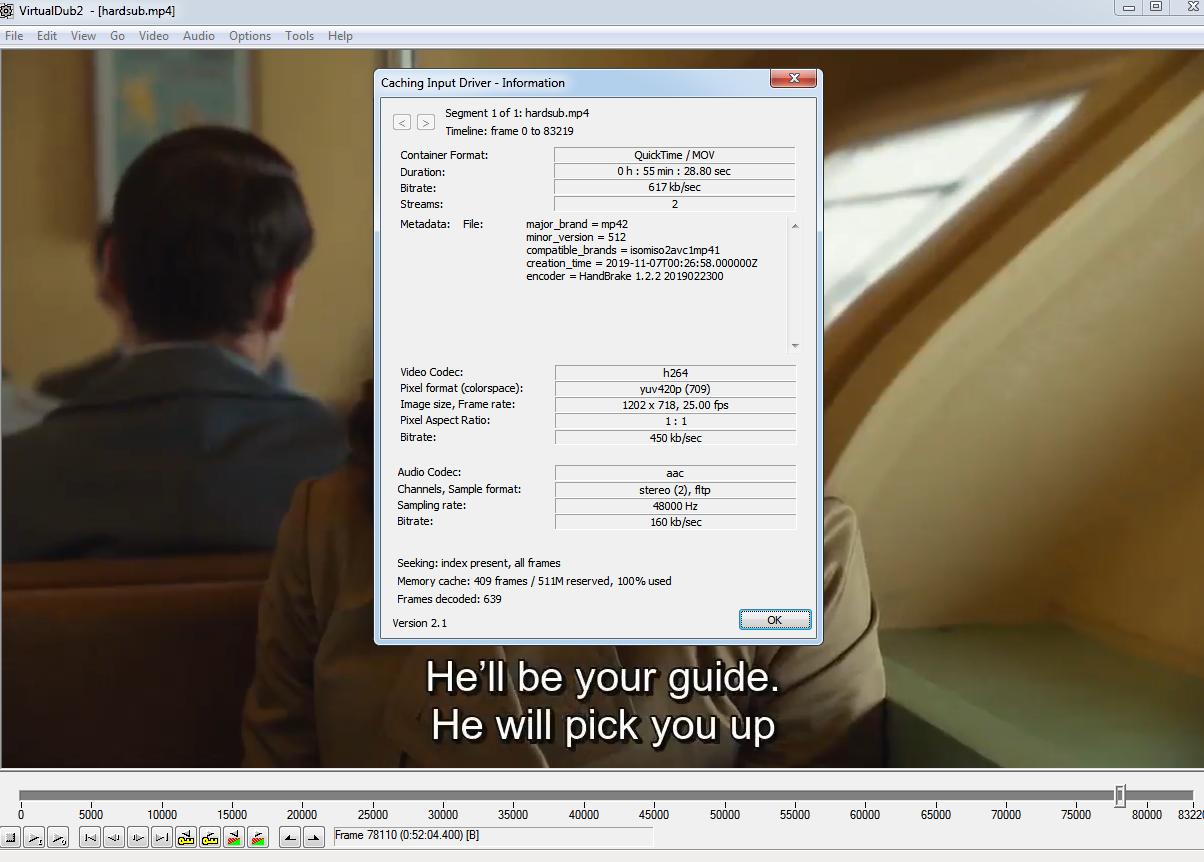Screen dimensions: 1204x862
Task: Go to next key frame
Action: (x=210, y=837)
